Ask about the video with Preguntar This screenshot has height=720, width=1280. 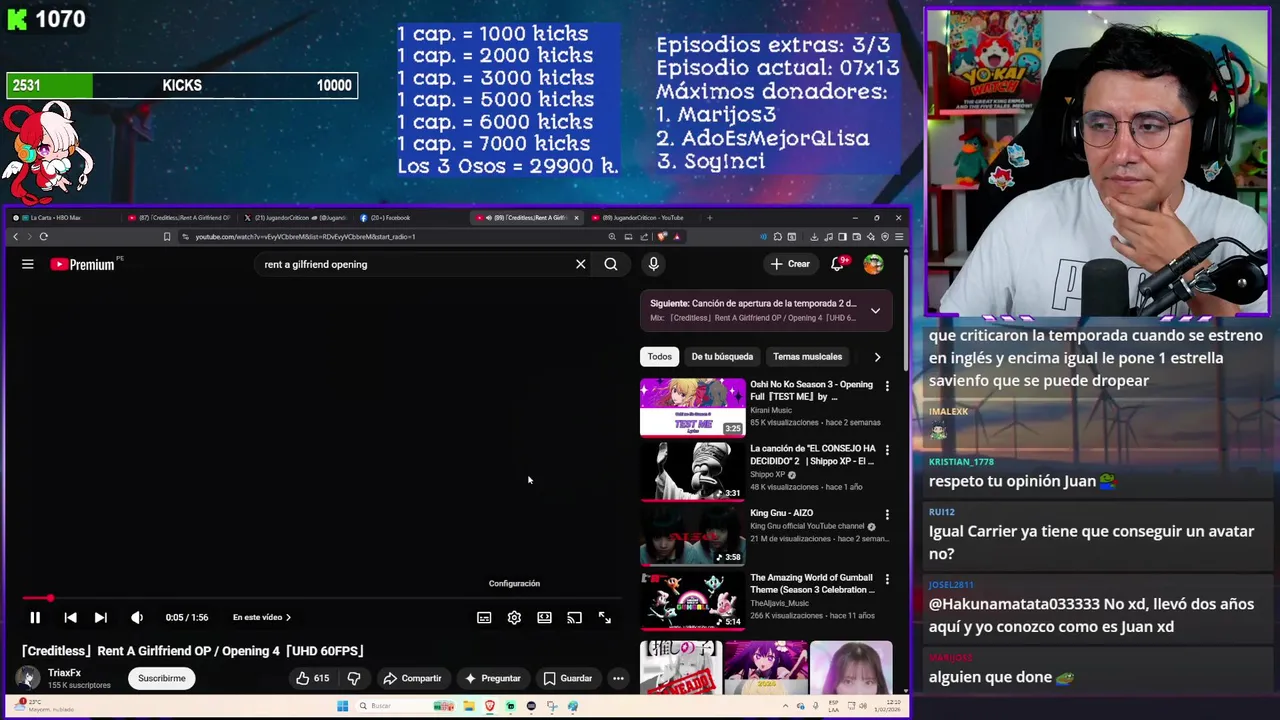coord(492,678)
